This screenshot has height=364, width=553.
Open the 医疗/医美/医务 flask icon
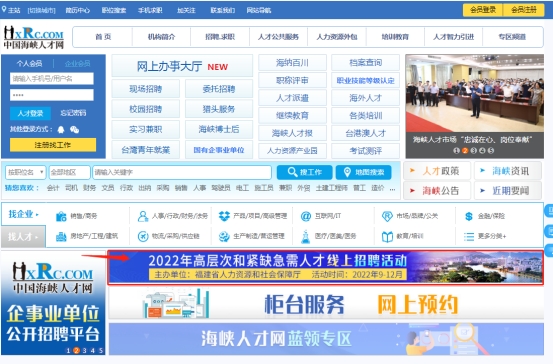coord(305,236)
